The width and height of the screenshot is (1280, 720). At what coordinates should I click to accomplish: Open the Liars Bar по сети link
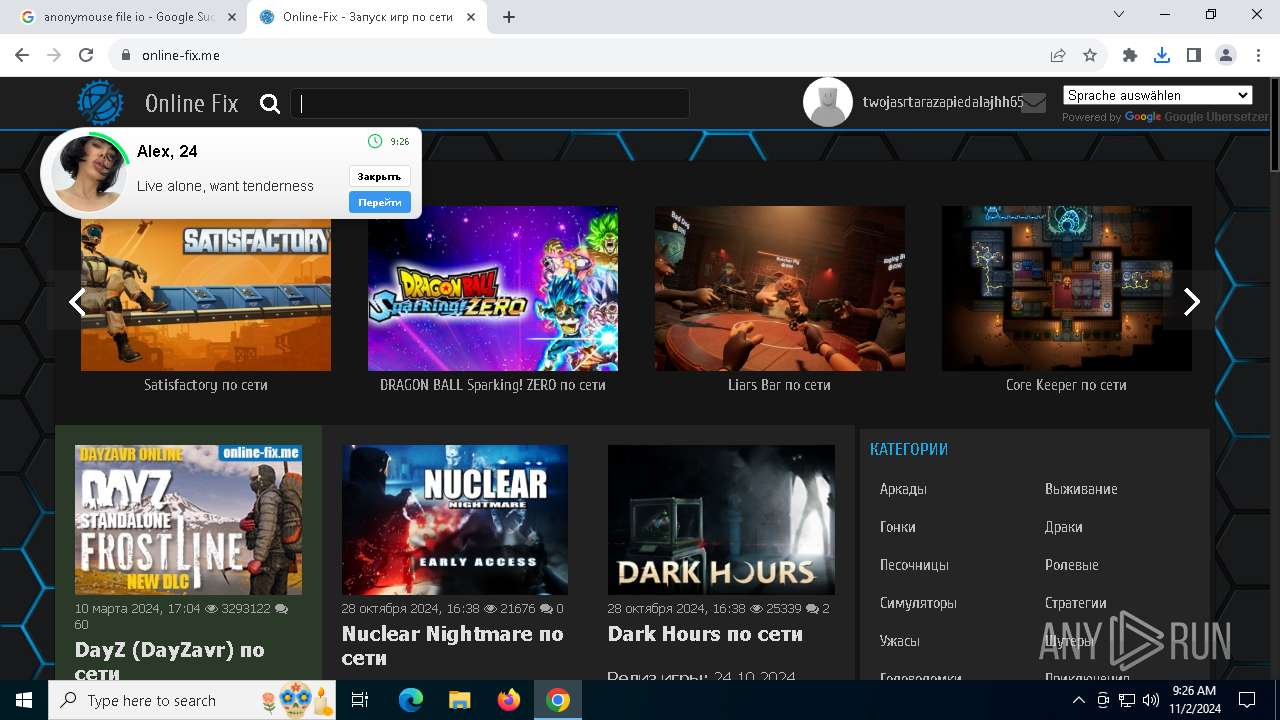(779, 385)
